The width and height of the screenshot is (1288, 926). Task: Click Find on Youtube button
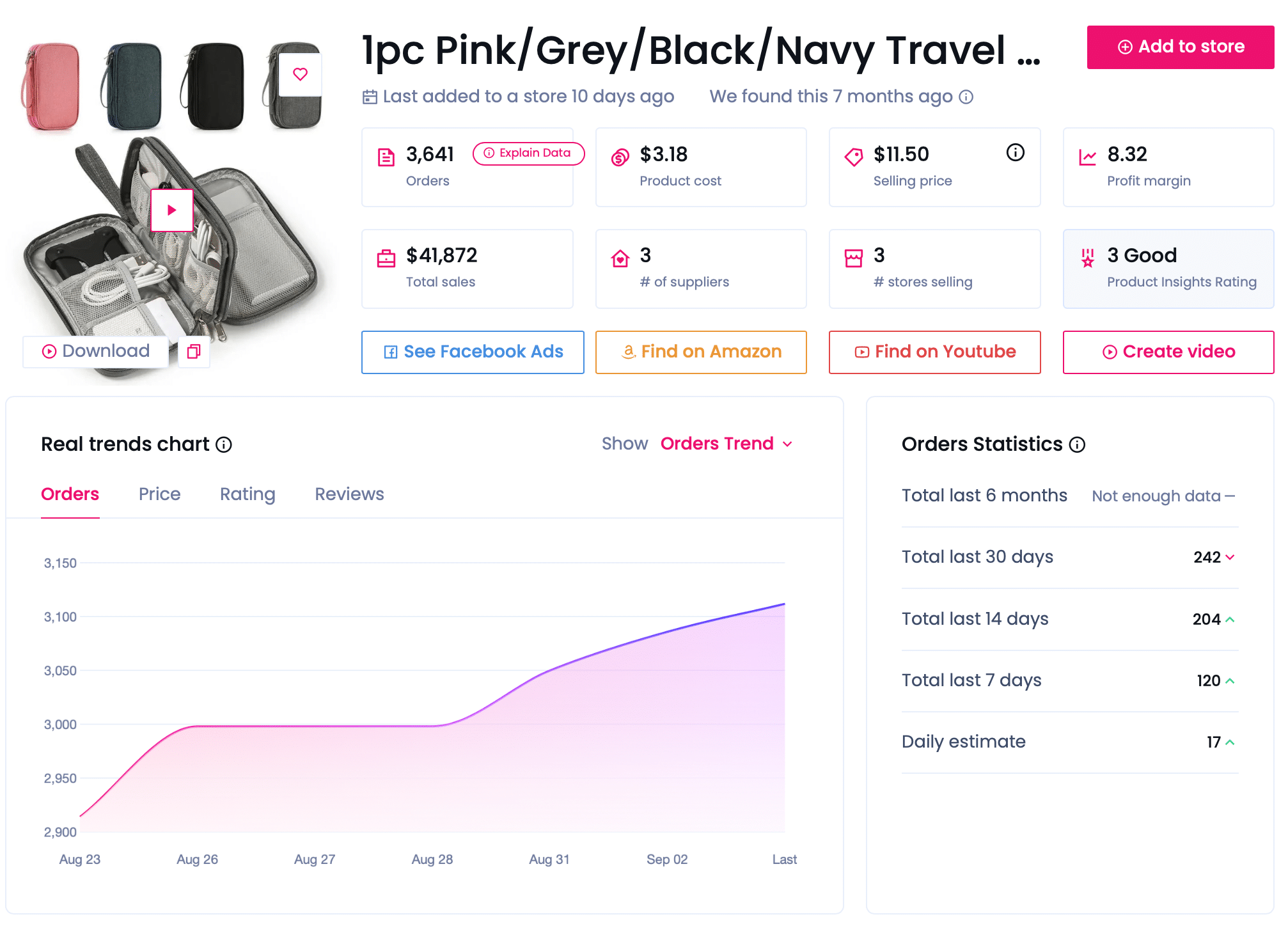(934, 352)
